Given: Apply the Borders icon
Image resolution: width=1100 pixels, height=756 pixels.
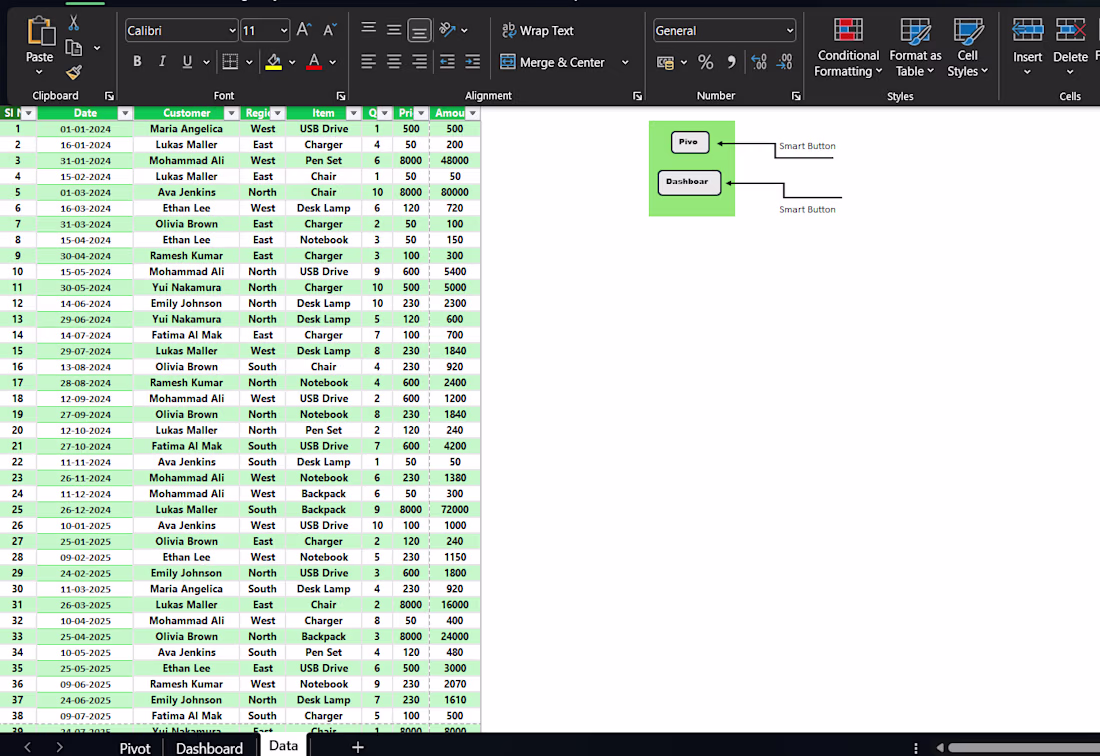Looking at the screenshot, I should coord(230,62).
